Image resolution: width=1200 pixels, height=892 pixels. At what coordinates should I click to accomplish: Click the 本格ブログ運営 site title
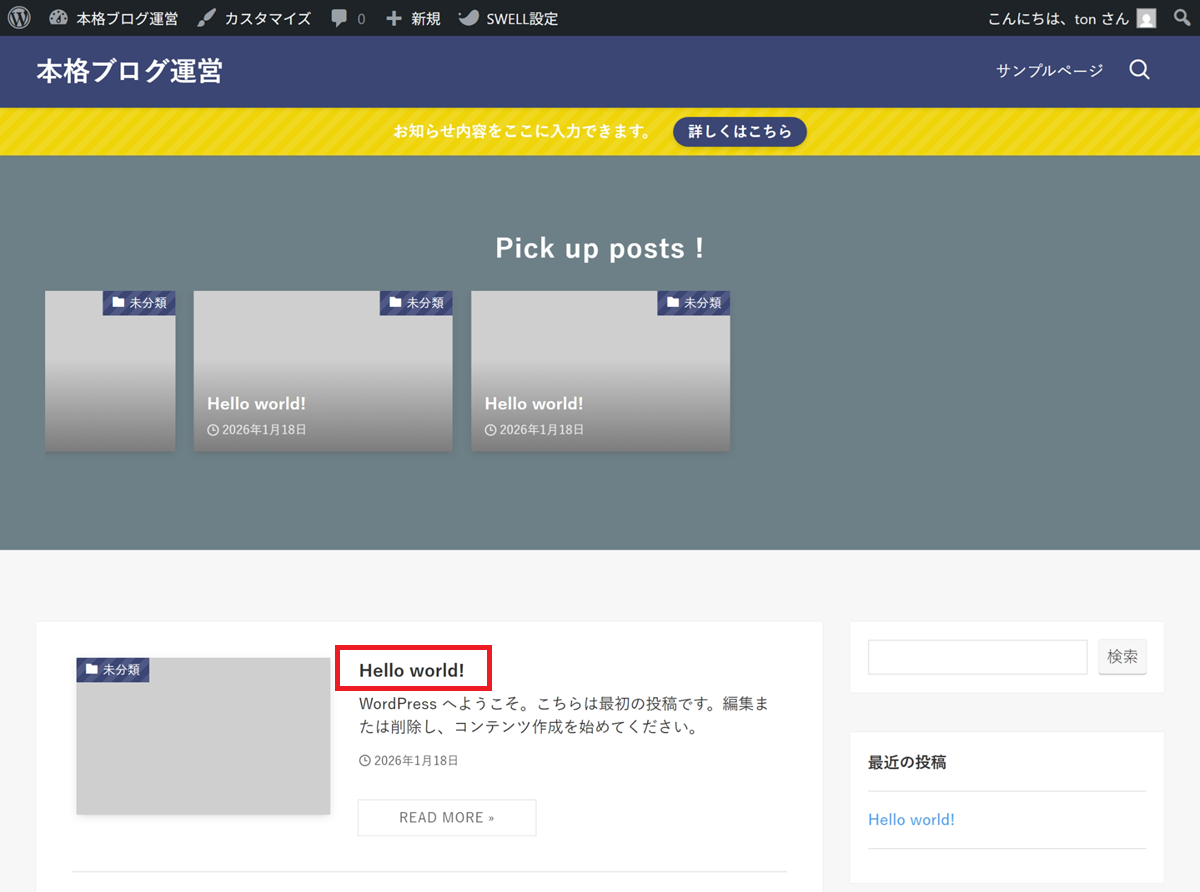pyautogui.click(x=129, y=71)
